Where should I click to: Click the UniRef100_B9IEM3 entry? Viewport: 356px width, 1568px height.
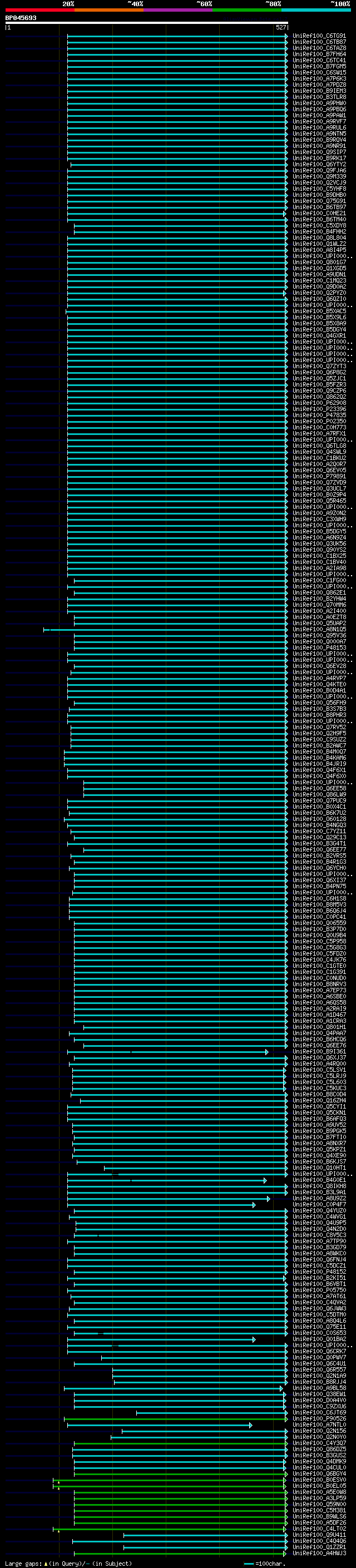(x=319, y=91)
